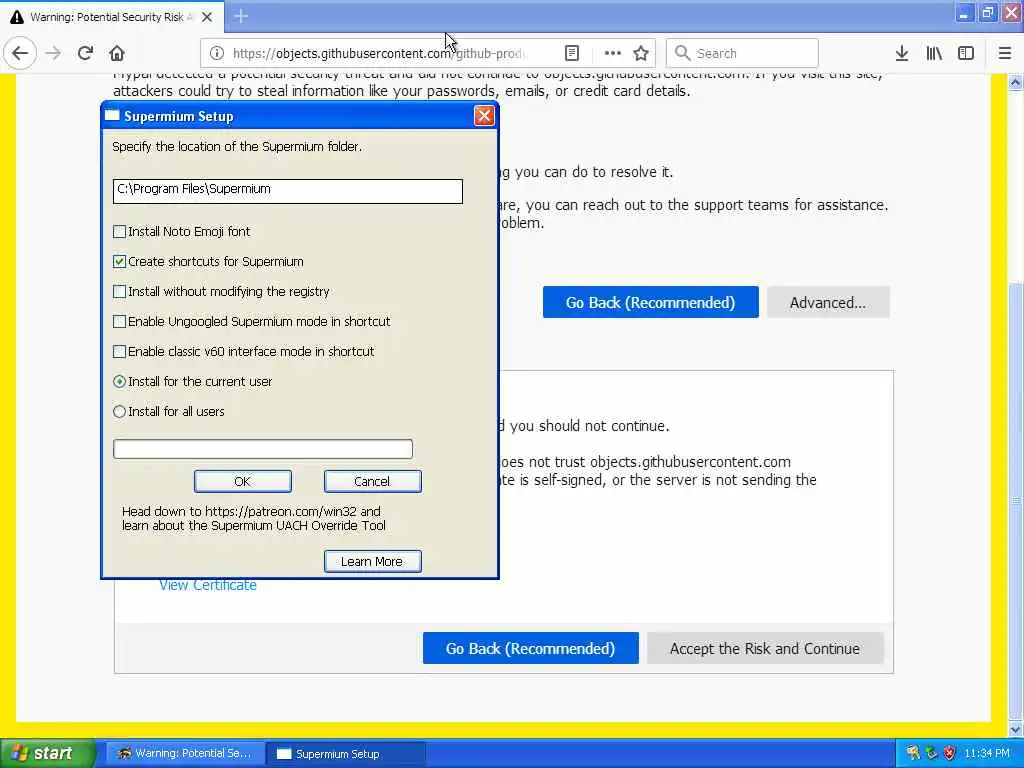Screen dimensions: 1024x768
Task: Open the hamburger application menu
Action: pos(1005,54)
